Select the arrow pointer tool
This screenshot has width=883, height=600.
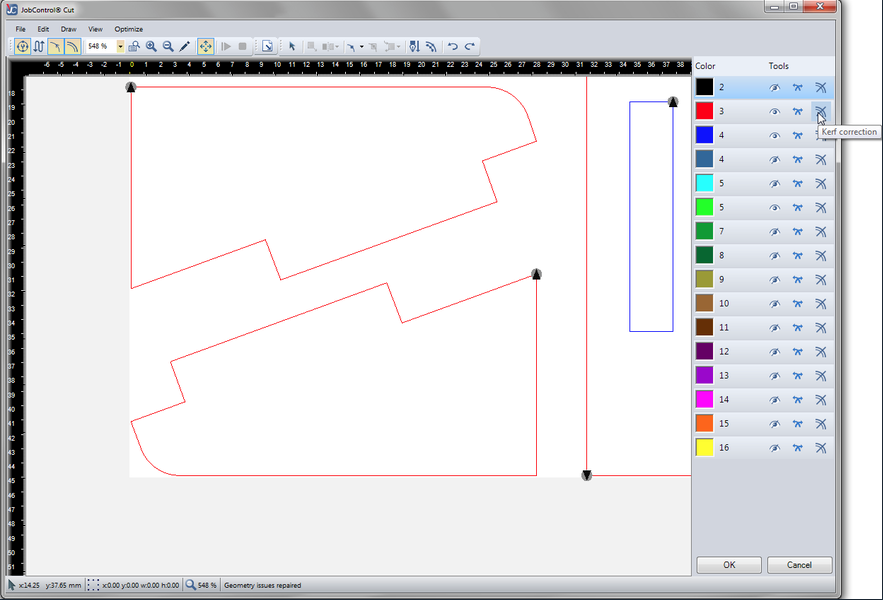pyautogui.click(x=292, y=46)
